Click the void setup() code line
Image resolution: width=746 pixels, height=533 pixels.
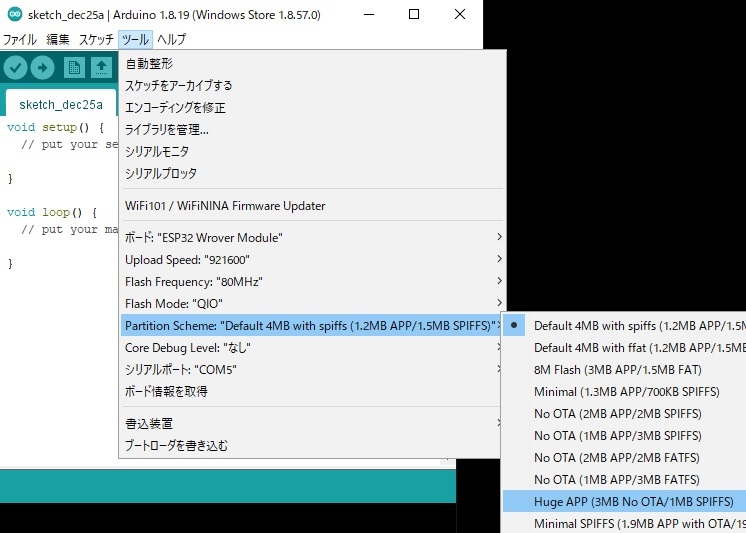pyautogui.click(x=56, y=128)
